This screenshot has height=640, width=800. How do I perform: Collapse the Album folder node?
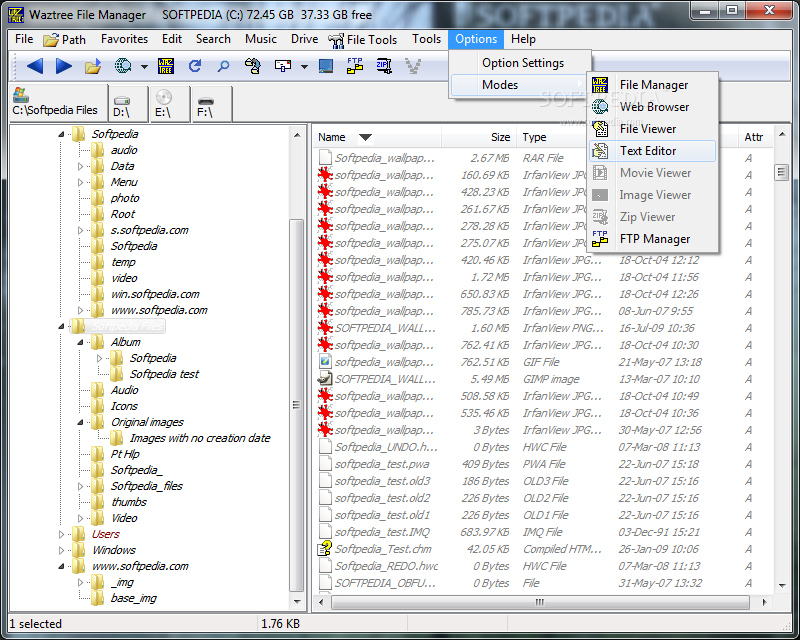click(x=80, y=342)
